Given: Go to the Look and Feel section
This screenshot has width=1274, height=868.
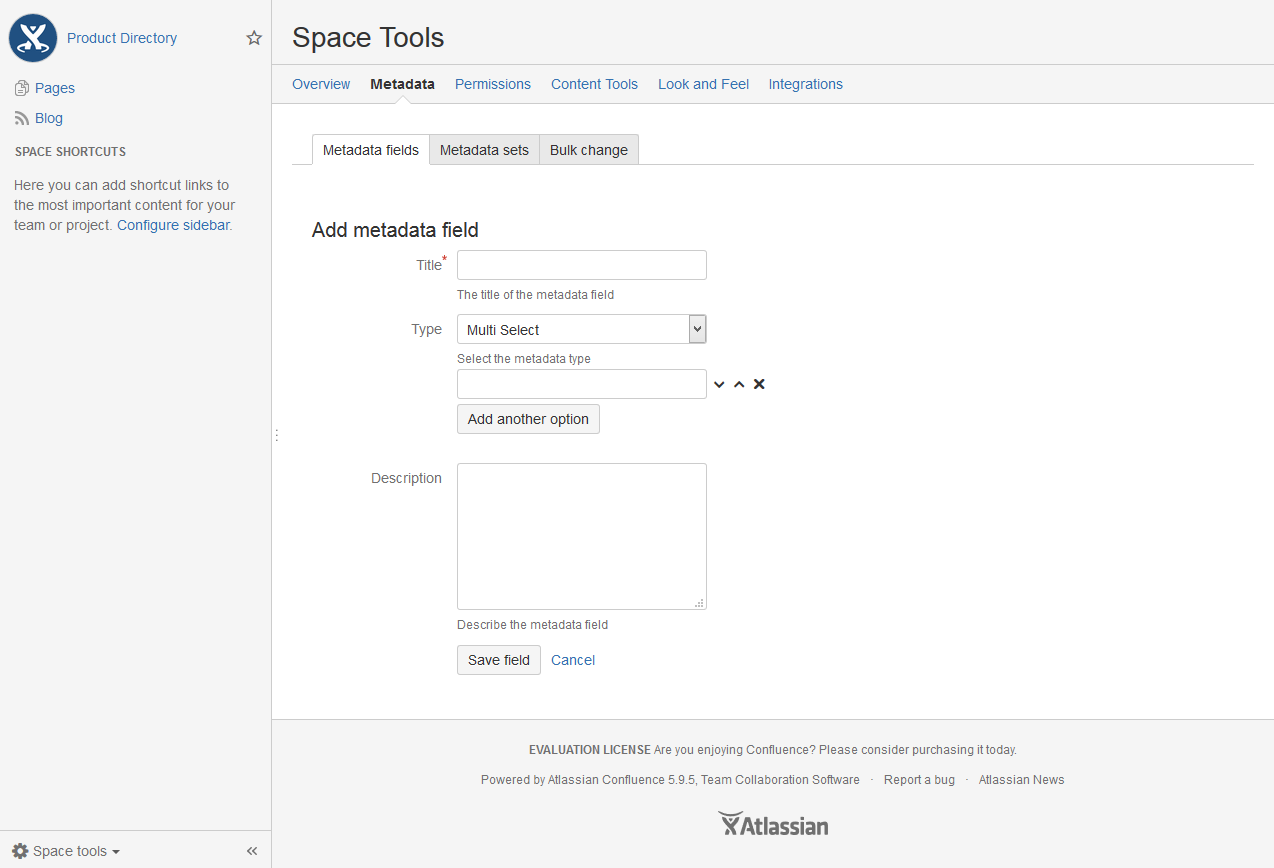Looking at the screenshot, I should click(703, 84).
